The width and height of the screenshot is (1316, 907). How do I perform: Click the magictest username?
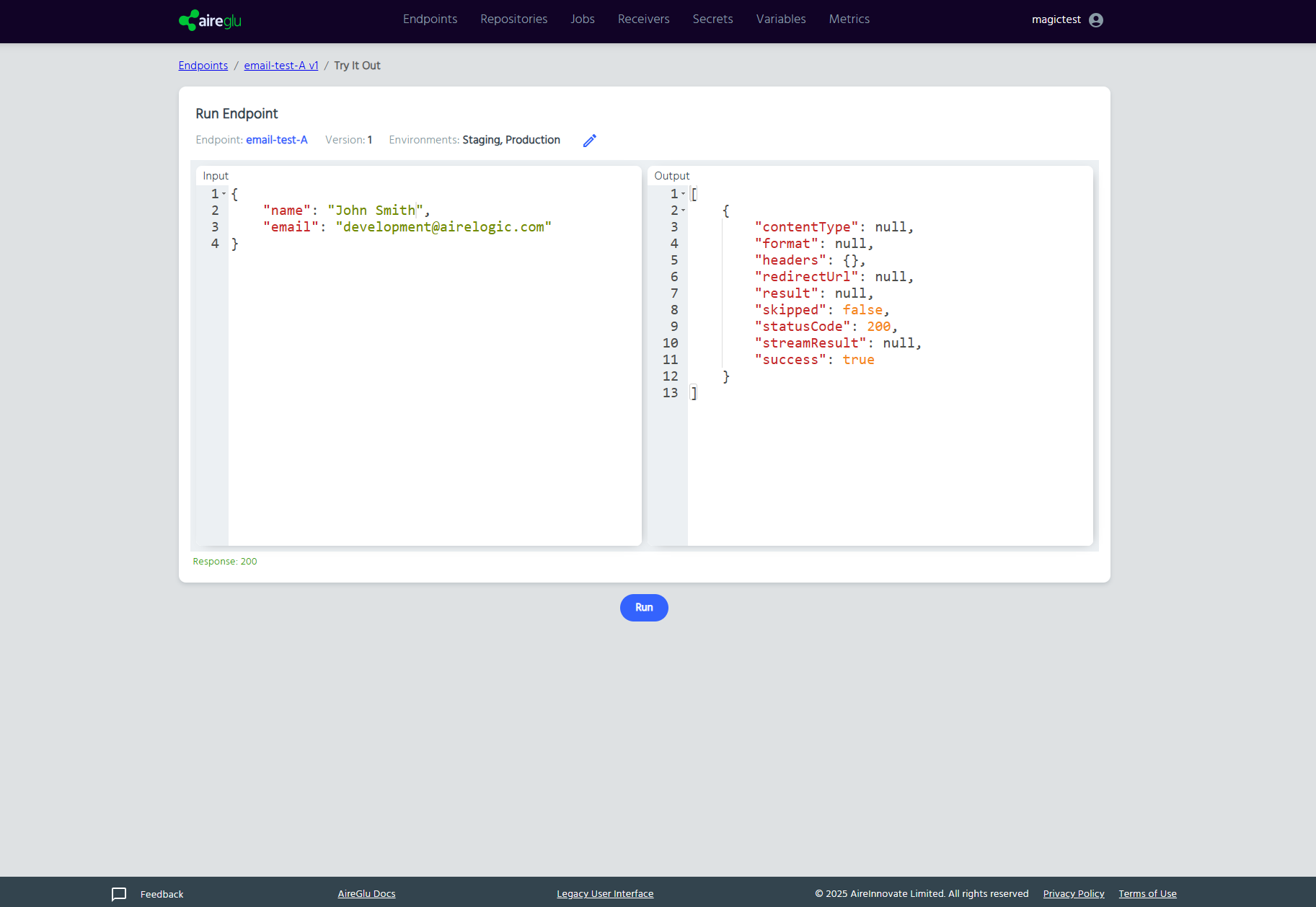[1056, 19]
